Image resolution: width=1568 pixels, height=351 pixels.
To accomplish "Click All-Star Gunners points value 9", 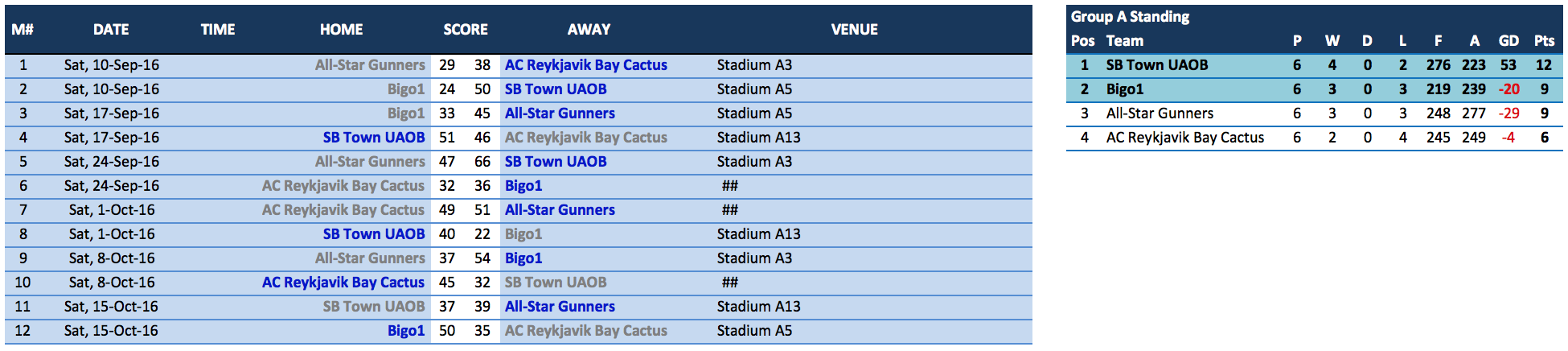I will (x=1544, y=114).
